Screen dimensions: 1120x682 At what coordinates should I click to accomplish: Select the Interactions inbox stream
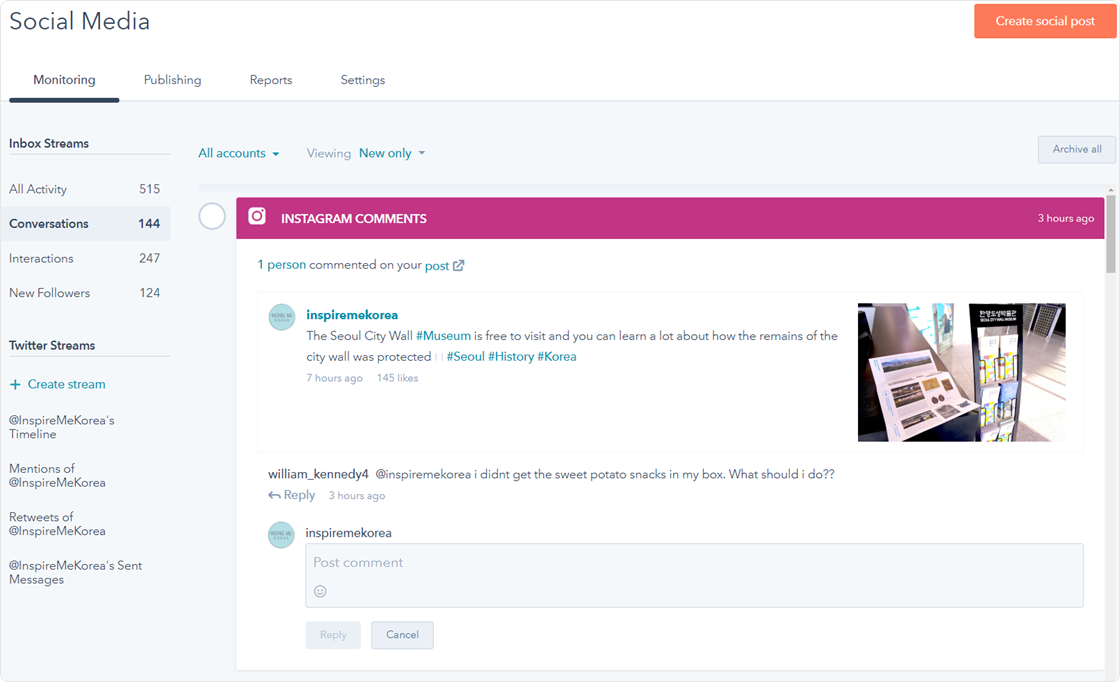pos(42,258)
